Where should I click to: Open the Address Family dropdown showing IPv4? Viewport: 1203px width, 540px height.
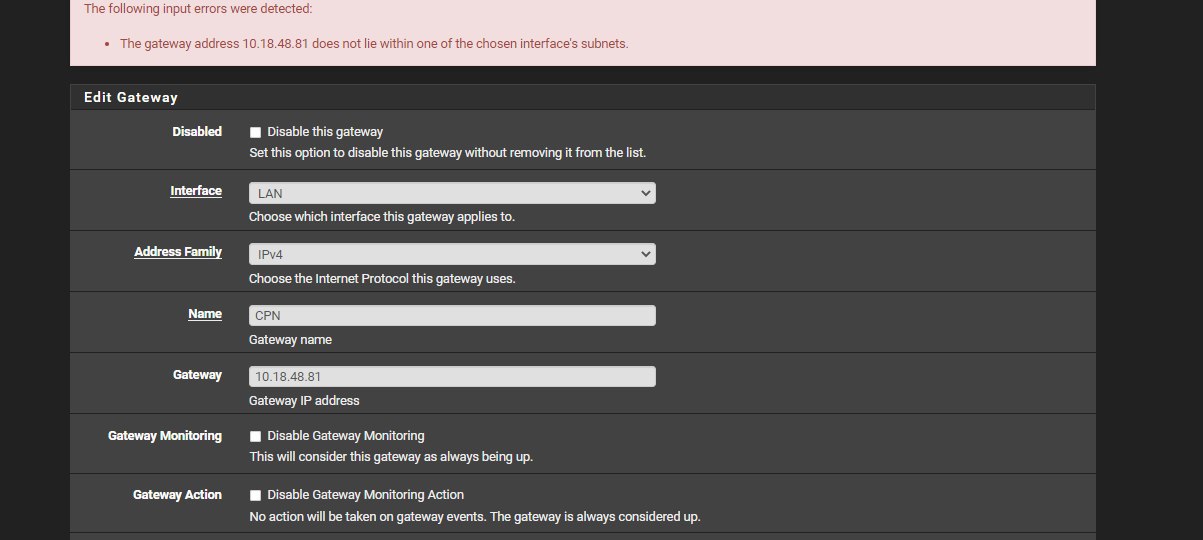452,254
